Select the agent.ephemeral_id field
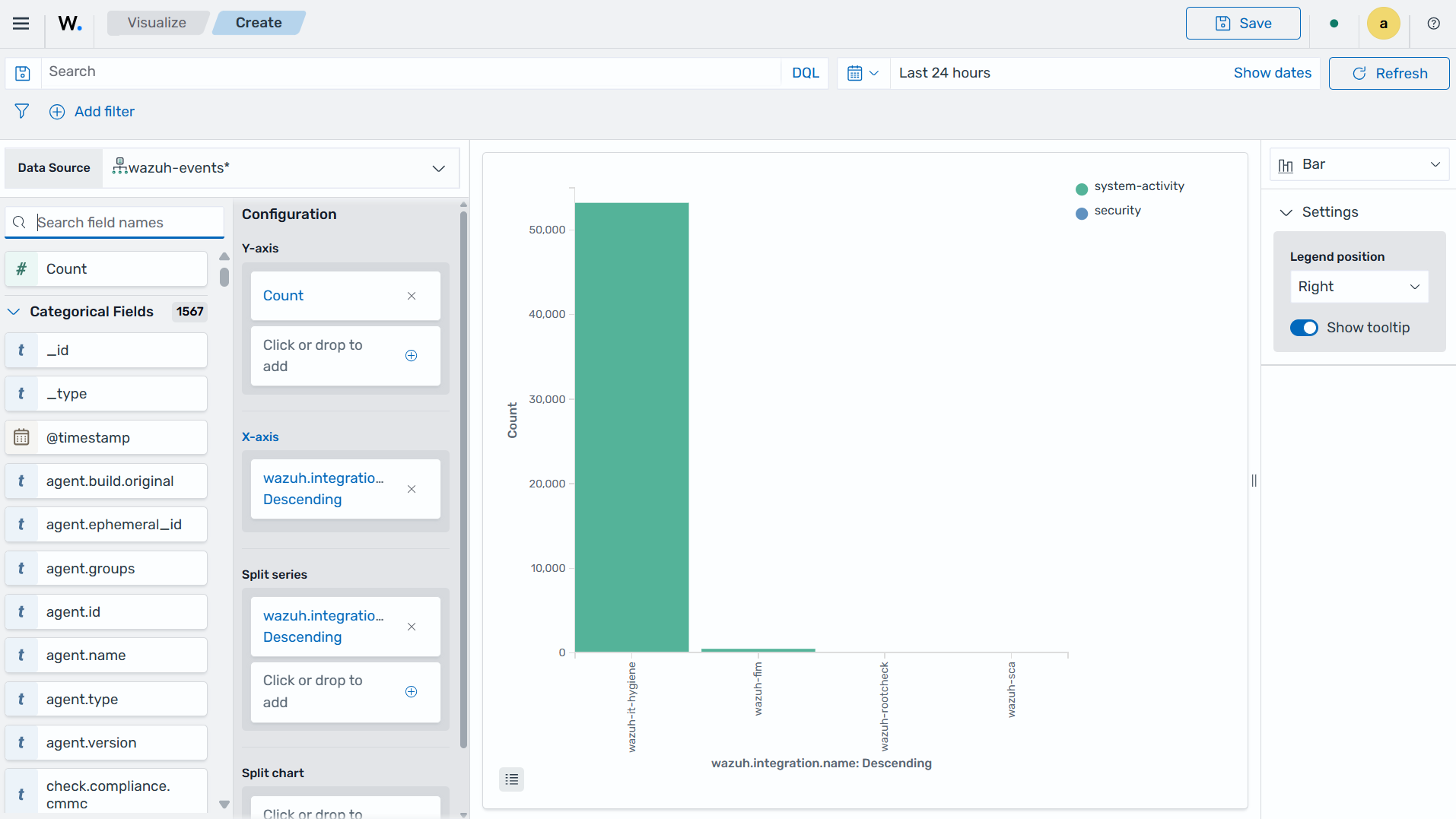Screen dimensions: 1456x819 click(x=106, y=524)
